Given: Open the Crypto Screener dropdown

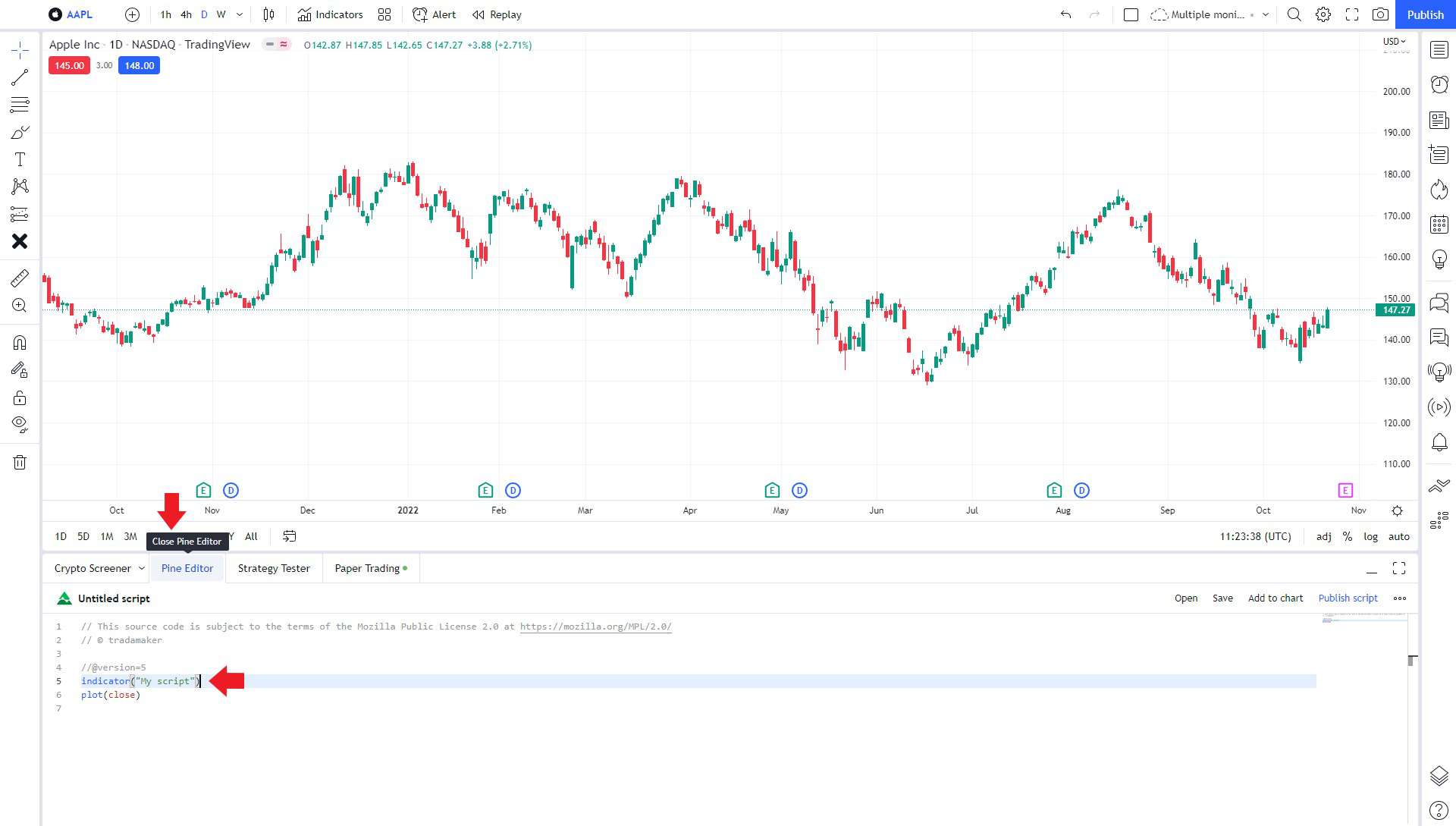Looking at the screenshot, I should click(x=142, y=568).
